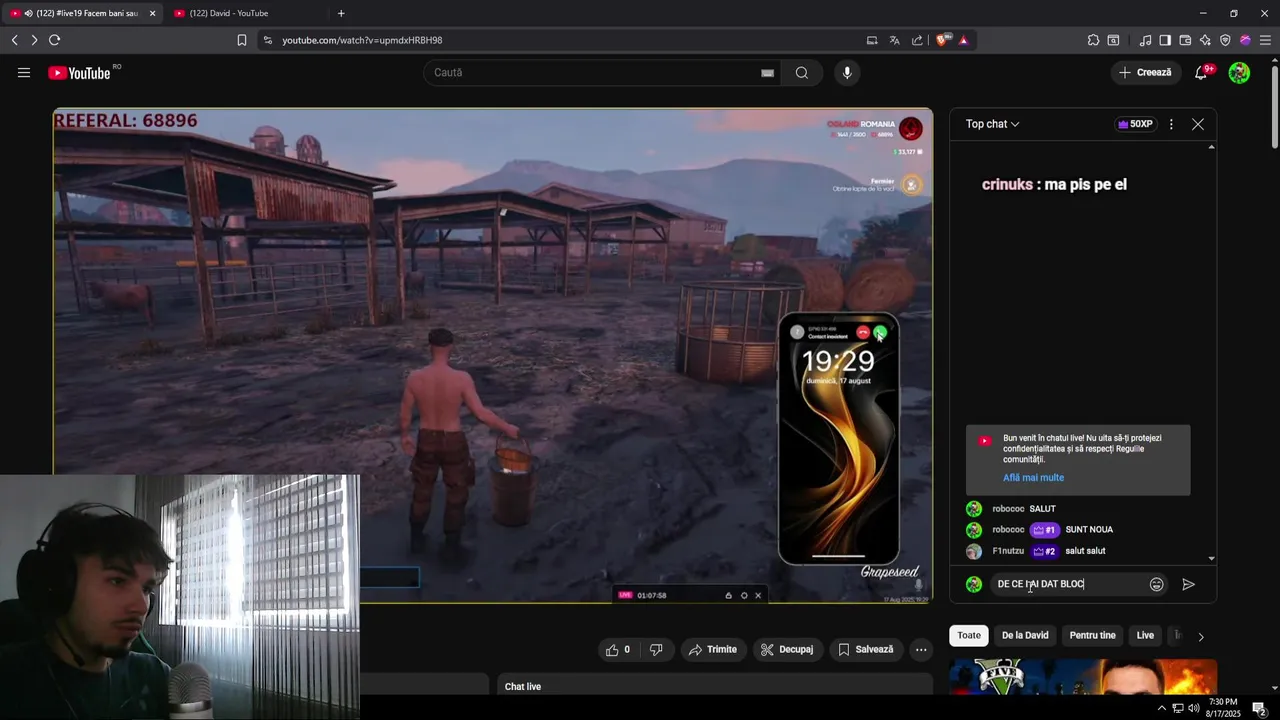Close the #live19 tab
This screenshot has width=1280, height=720.
click(152, 13)
